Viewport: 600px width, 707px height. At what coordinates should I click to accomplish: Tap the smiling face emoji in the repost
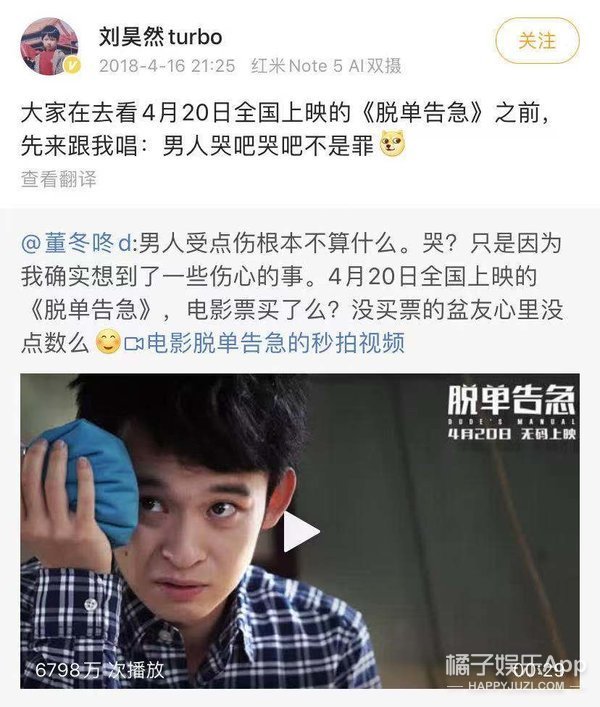109,342
